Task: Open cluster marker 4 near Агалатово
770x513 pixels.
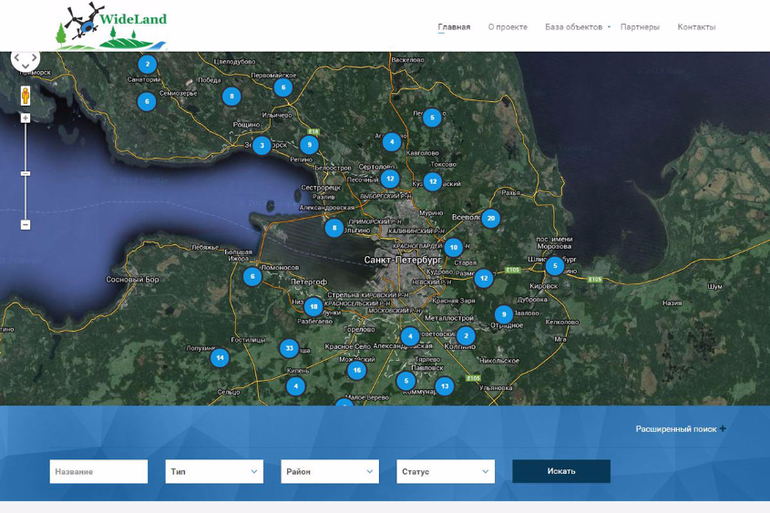Action: coord(392,142)
